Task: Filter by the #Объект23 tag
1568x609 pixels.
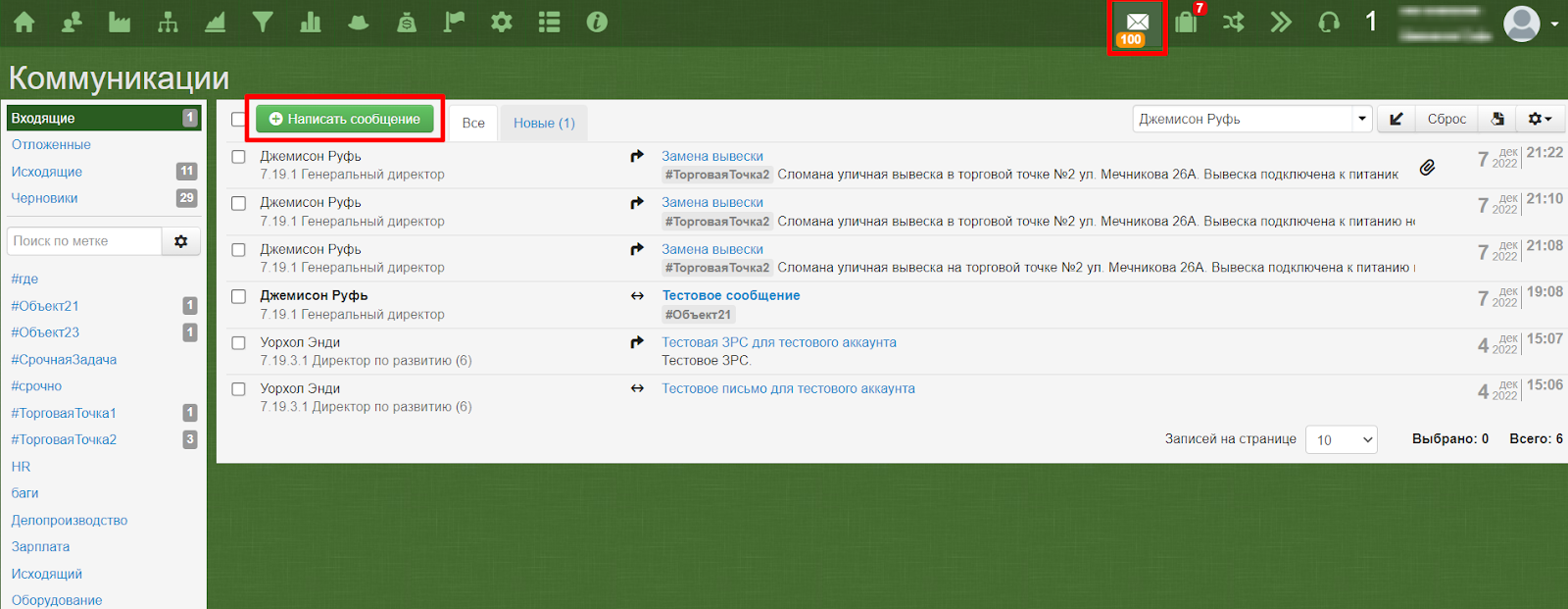Action: [x=45, y=332]
